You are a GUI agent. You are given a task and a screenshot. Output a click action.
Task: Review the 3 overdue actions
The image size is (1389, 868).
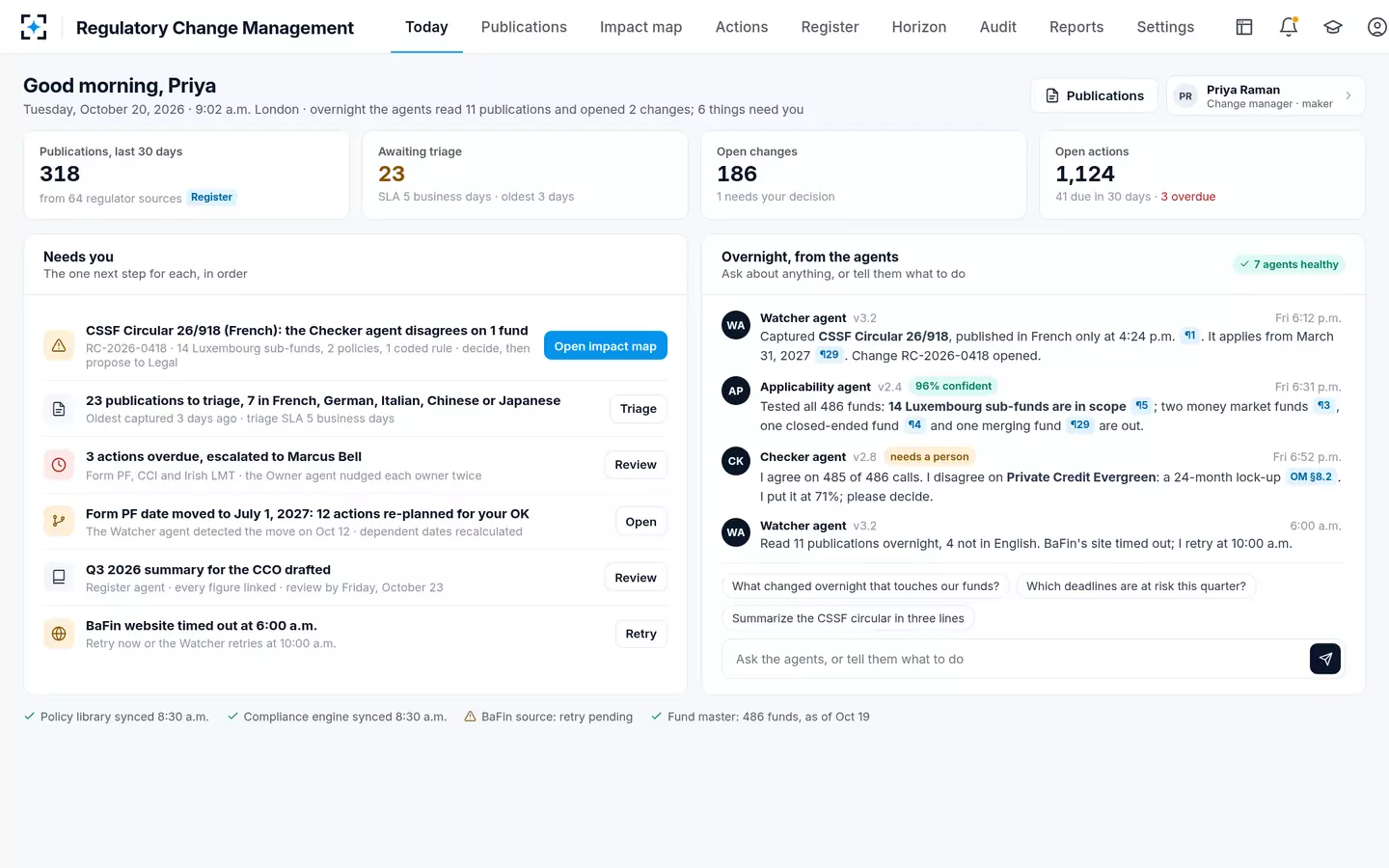(x=636, y=465)
